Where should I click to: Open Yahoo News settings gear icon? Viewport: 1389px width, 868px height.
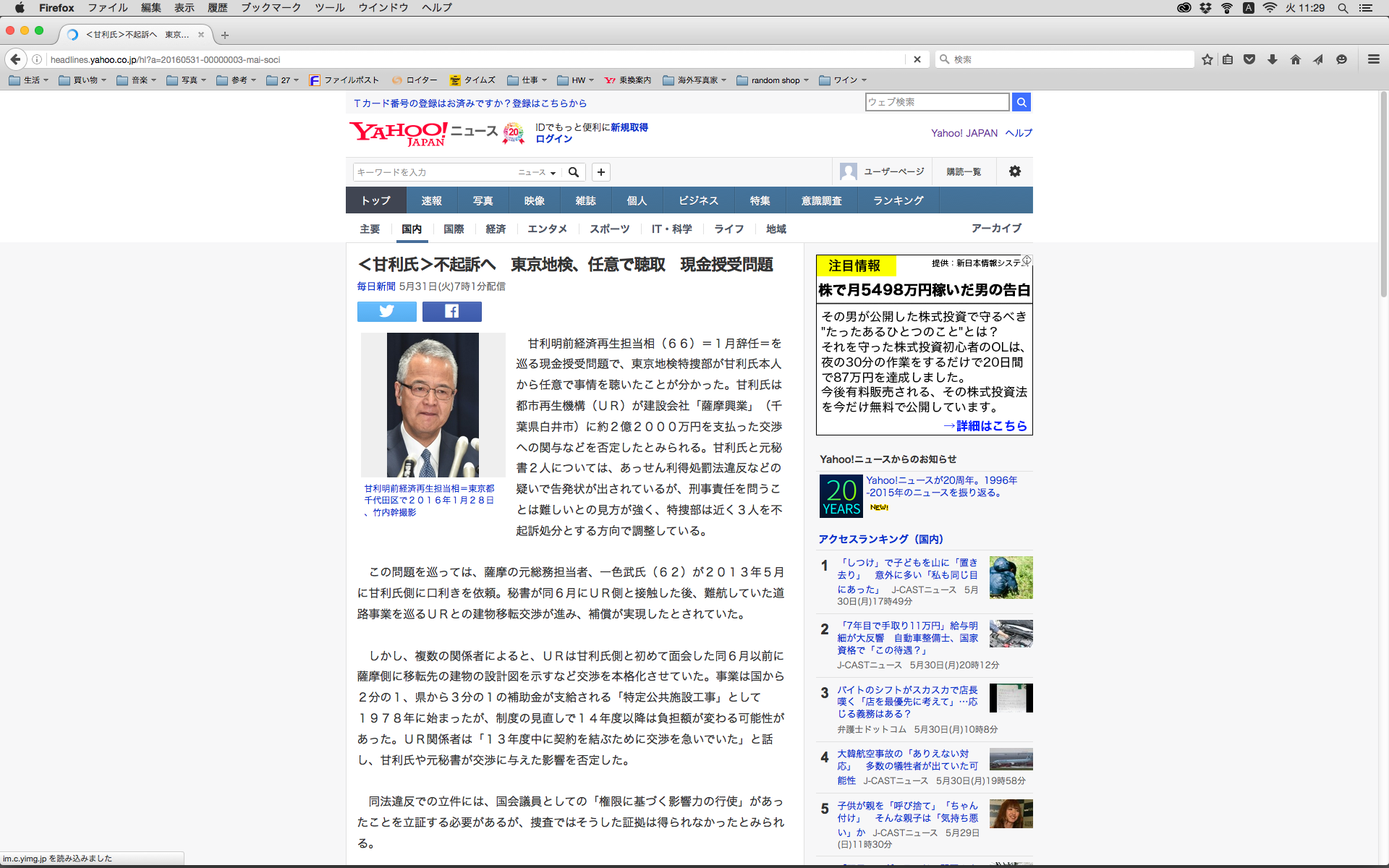pos(1014,171)
